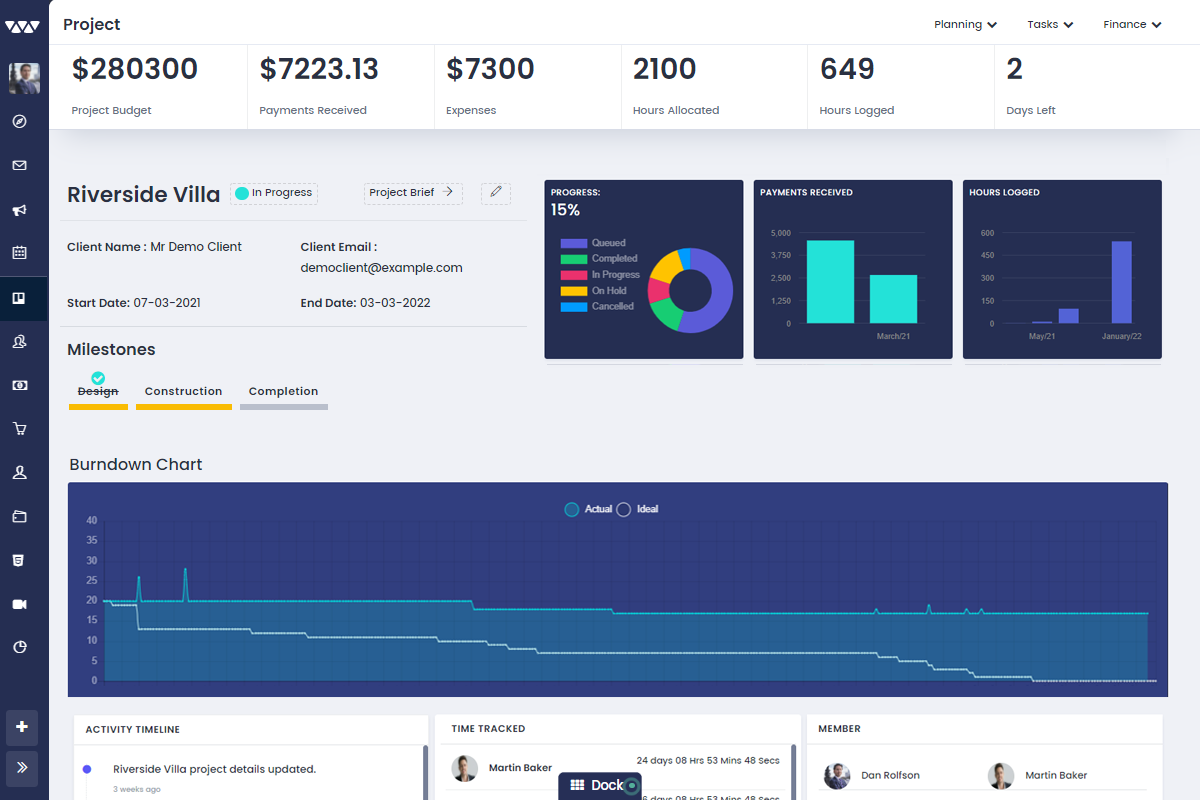The width and height of the screenshot is (1200, 800).
Task: Toggle Queued legend item in Progress chart
Action: click(x=593, y=243)
